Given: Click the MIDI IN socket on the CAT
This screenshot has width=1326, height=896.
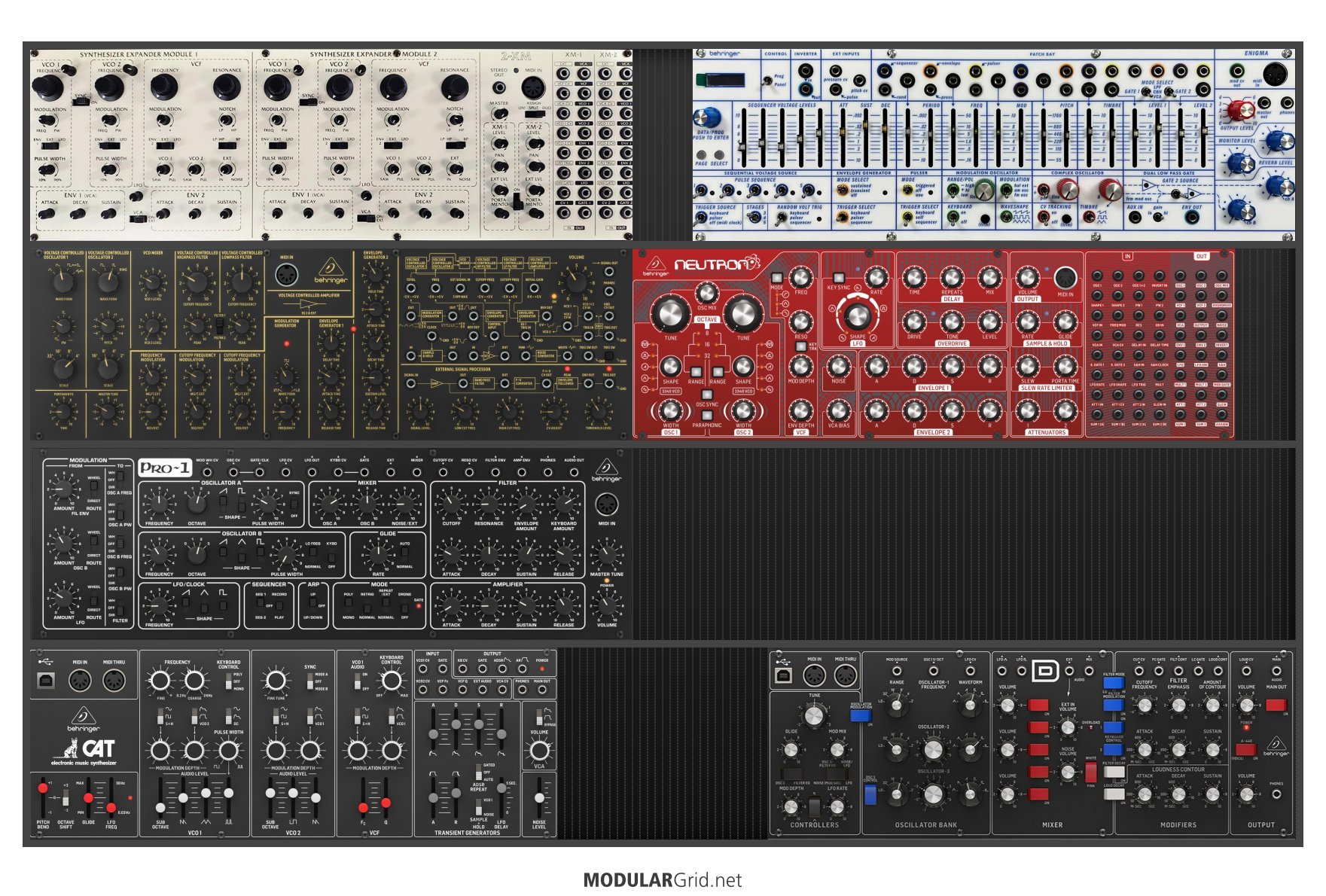Looking at the screenshot, I should click(x=80, y=681).
